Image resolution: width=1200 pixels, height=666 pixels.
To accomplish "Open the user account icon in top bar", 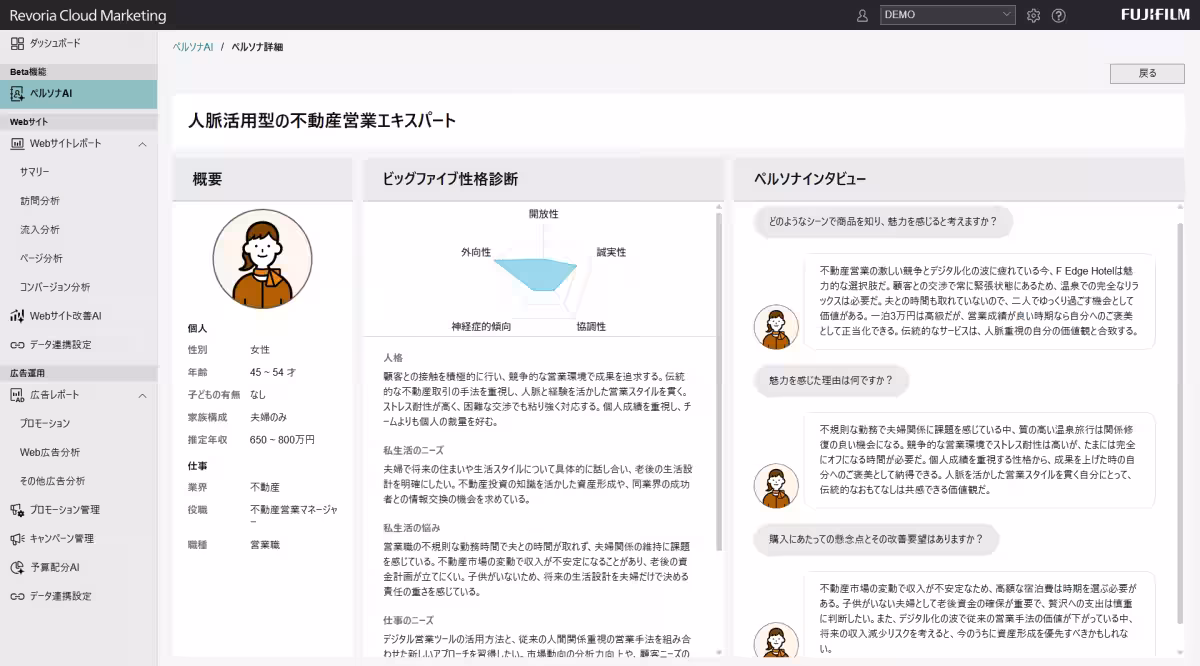I will [x=861, y=15].
